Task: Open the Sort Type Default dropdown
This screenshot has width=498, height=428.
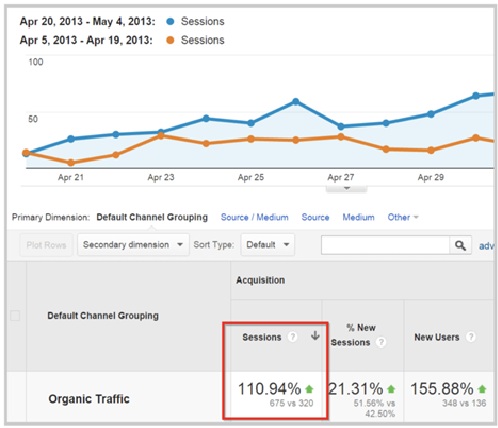Action: (268, 245)
